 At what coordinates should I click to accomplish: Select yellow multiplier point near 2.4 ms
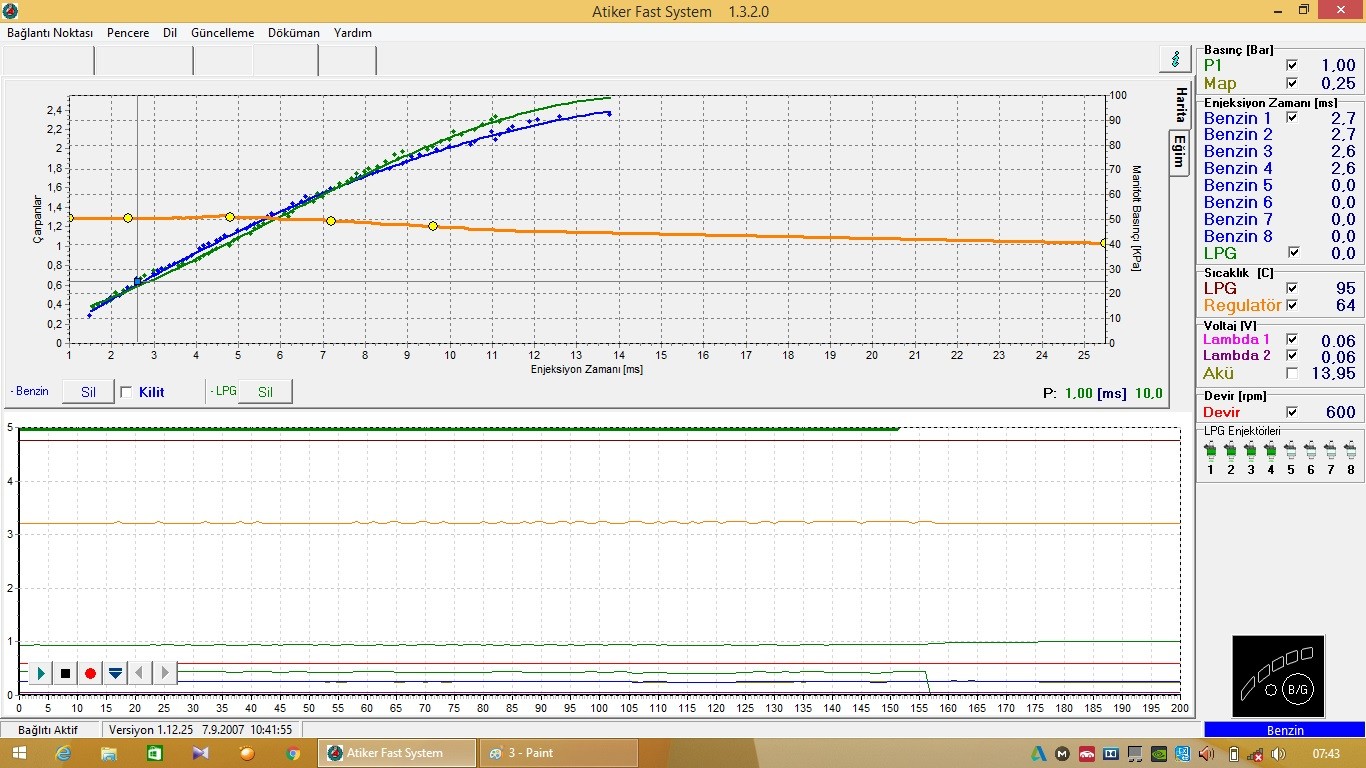[128, 218]
